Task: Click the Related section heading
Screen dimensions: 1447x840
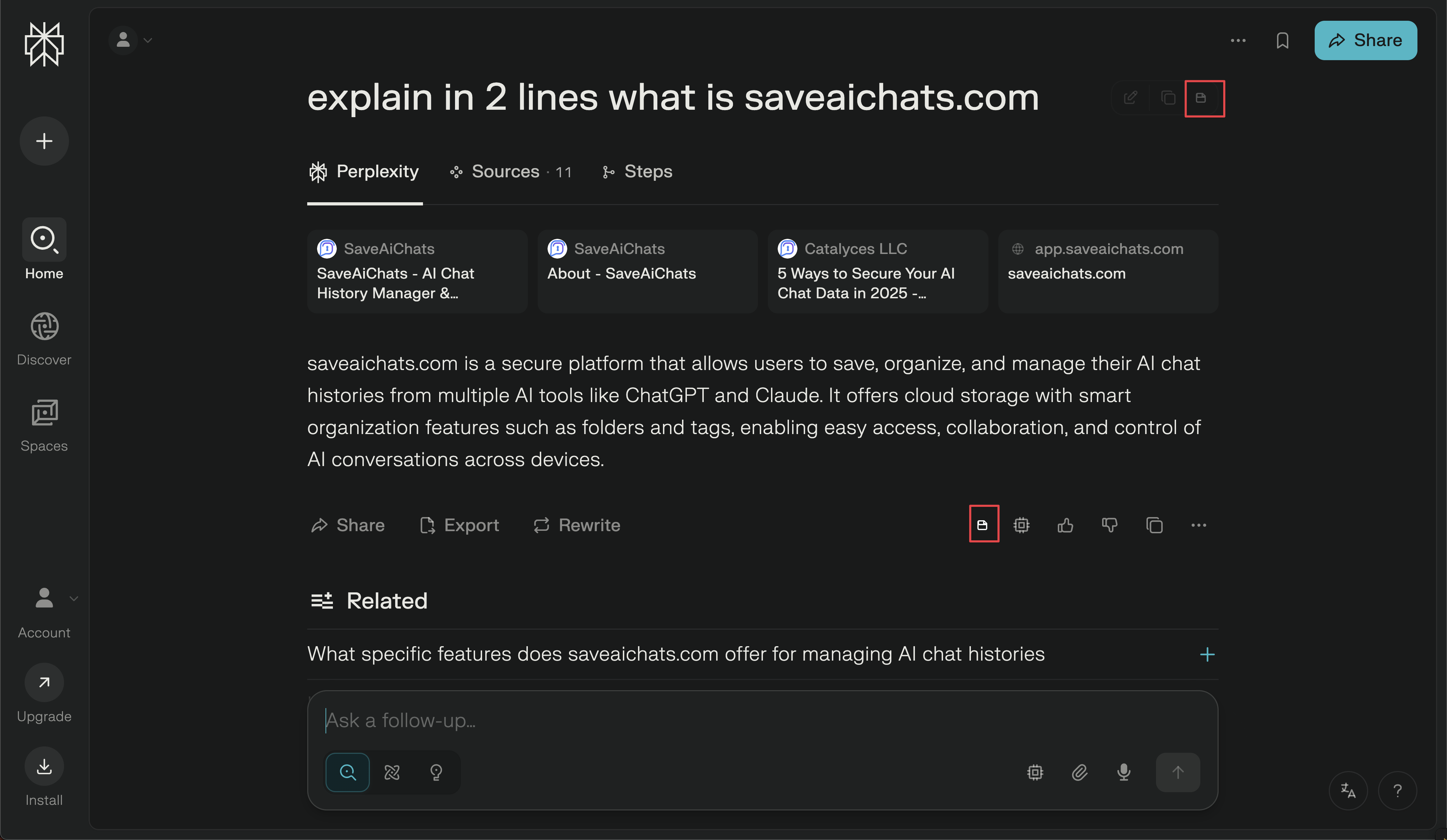Action: (x=369, y=601)
